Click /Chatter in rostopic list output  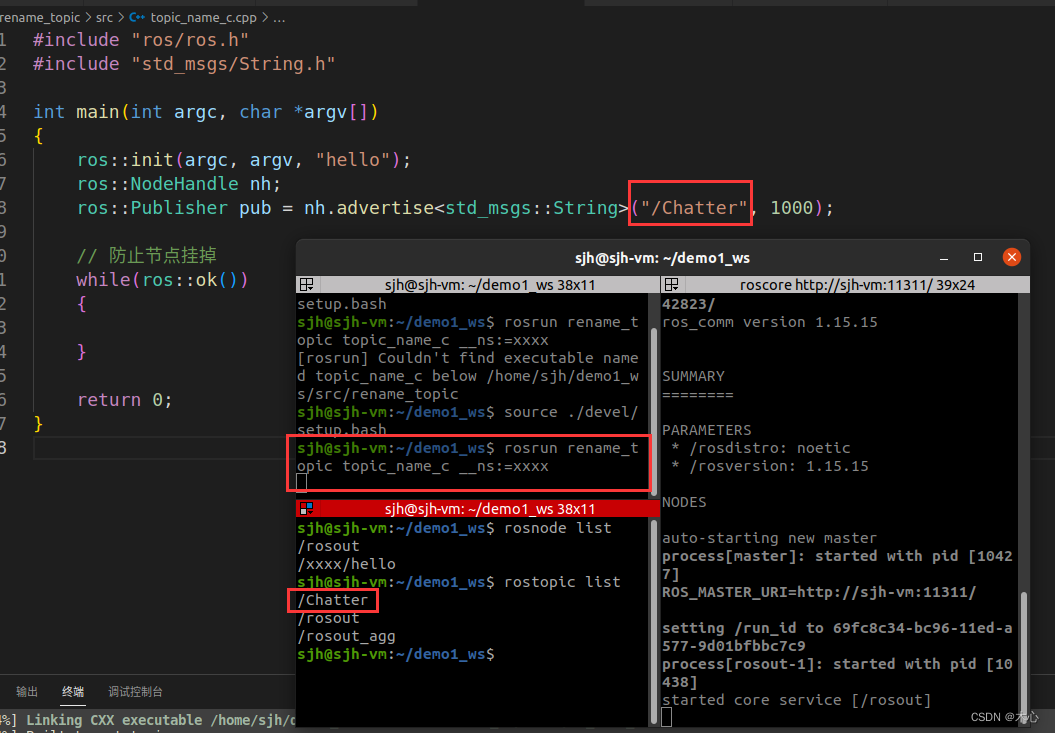(x=333, y=600)
